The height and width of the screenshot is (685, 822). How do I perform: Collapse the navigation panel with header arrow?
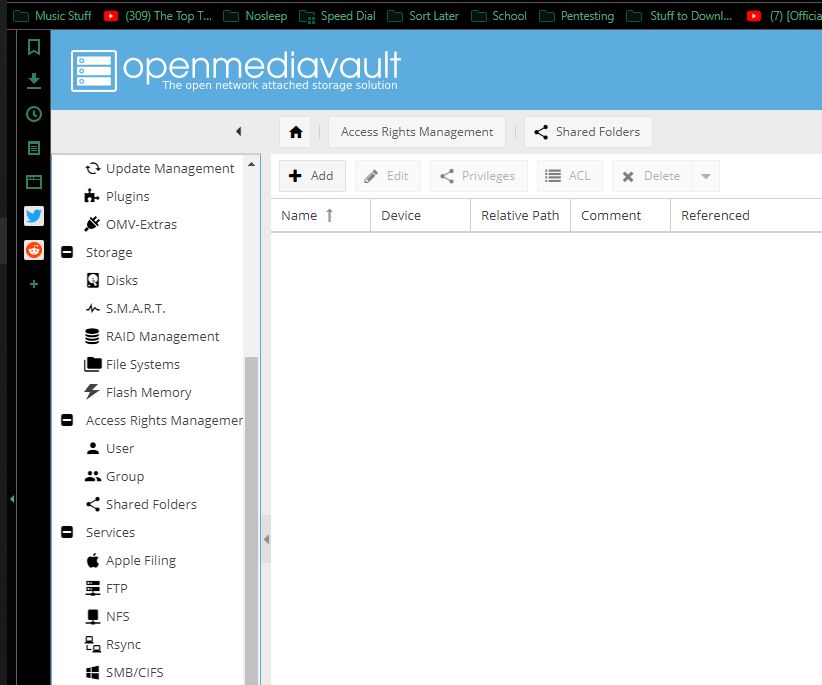[x=239, y=132]
